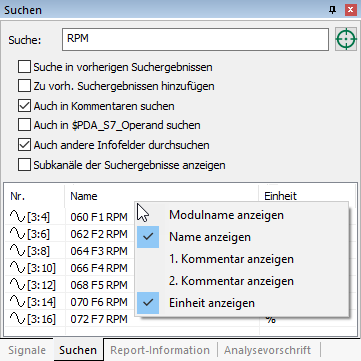Select result 064 F3 RPM
Screen dimensions: 361x361
tap(99, 251)
